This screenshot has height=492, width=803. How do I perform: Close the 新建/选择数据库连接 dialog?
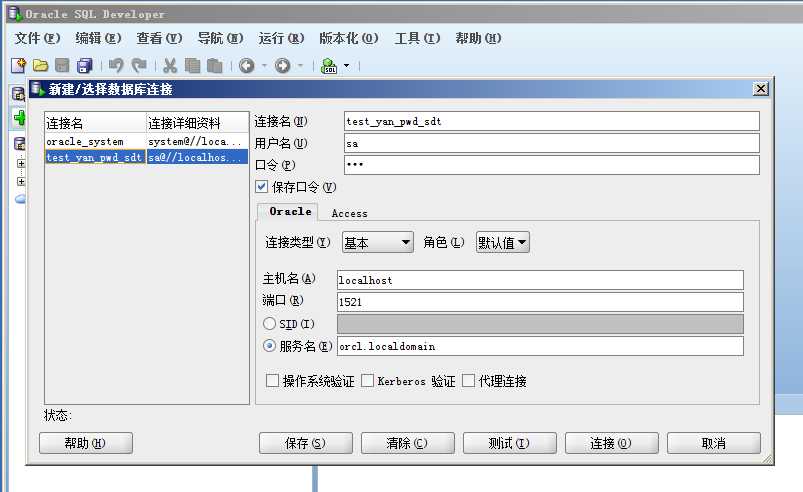(761, 89)
